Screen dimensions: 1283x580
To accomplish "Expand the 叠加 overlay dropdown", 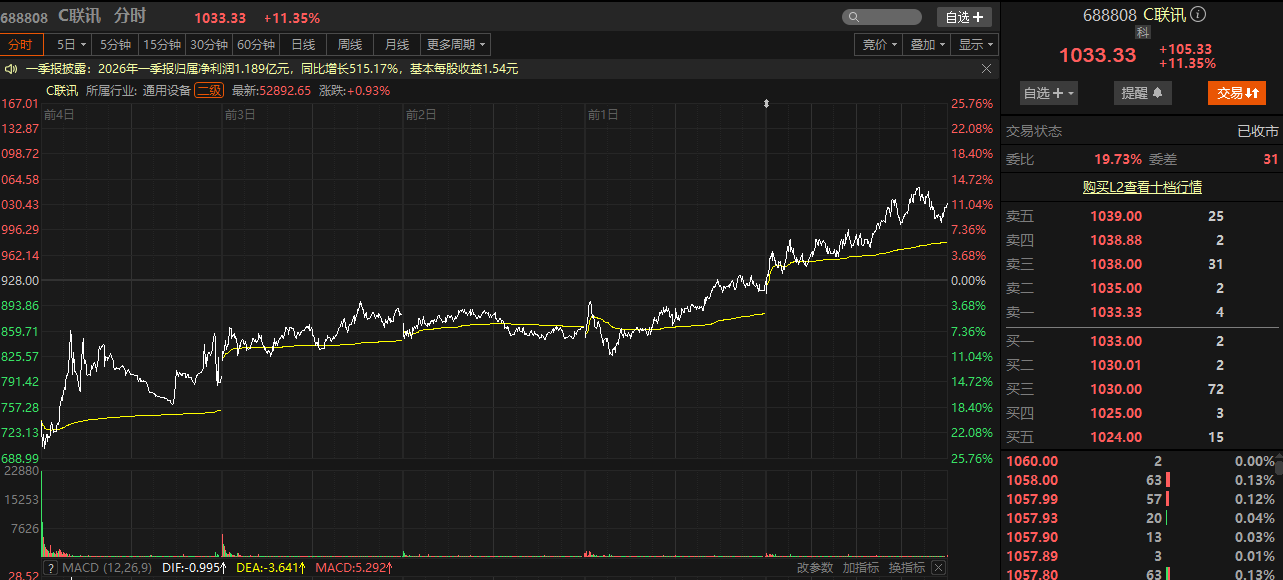I will click(927, 44).
